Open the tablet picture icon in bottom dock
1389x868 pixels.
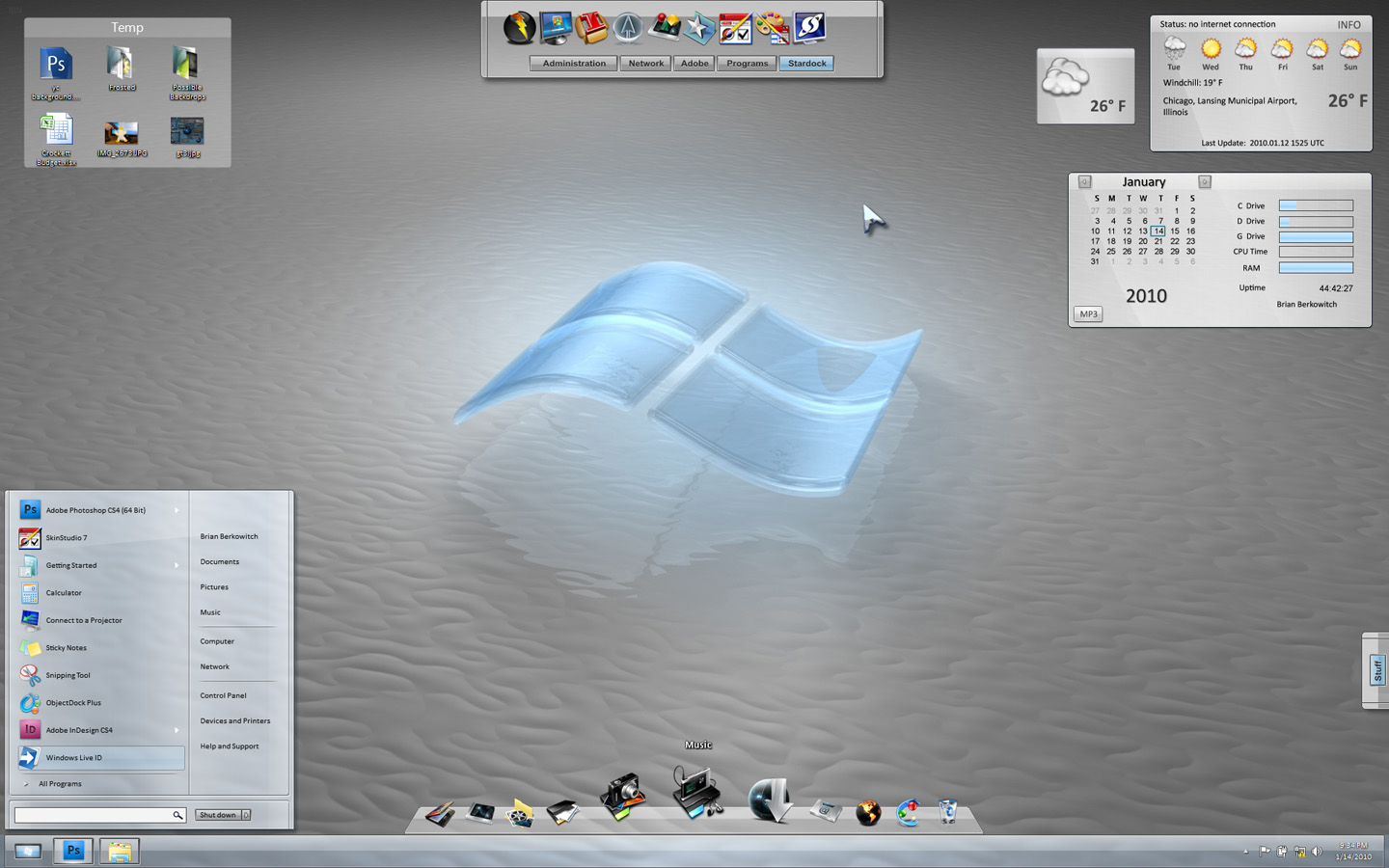coord(479,814)
